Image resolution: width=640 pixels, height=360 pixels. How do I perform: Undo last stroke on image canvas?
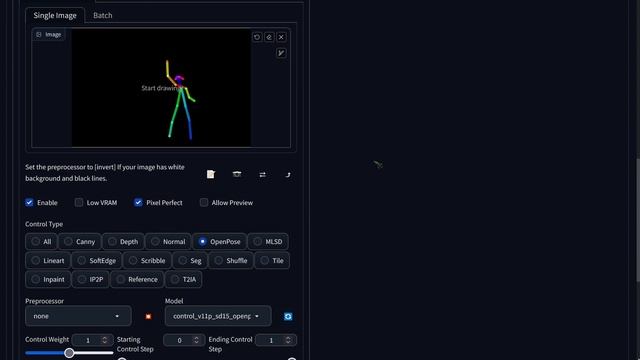point(257,37)
